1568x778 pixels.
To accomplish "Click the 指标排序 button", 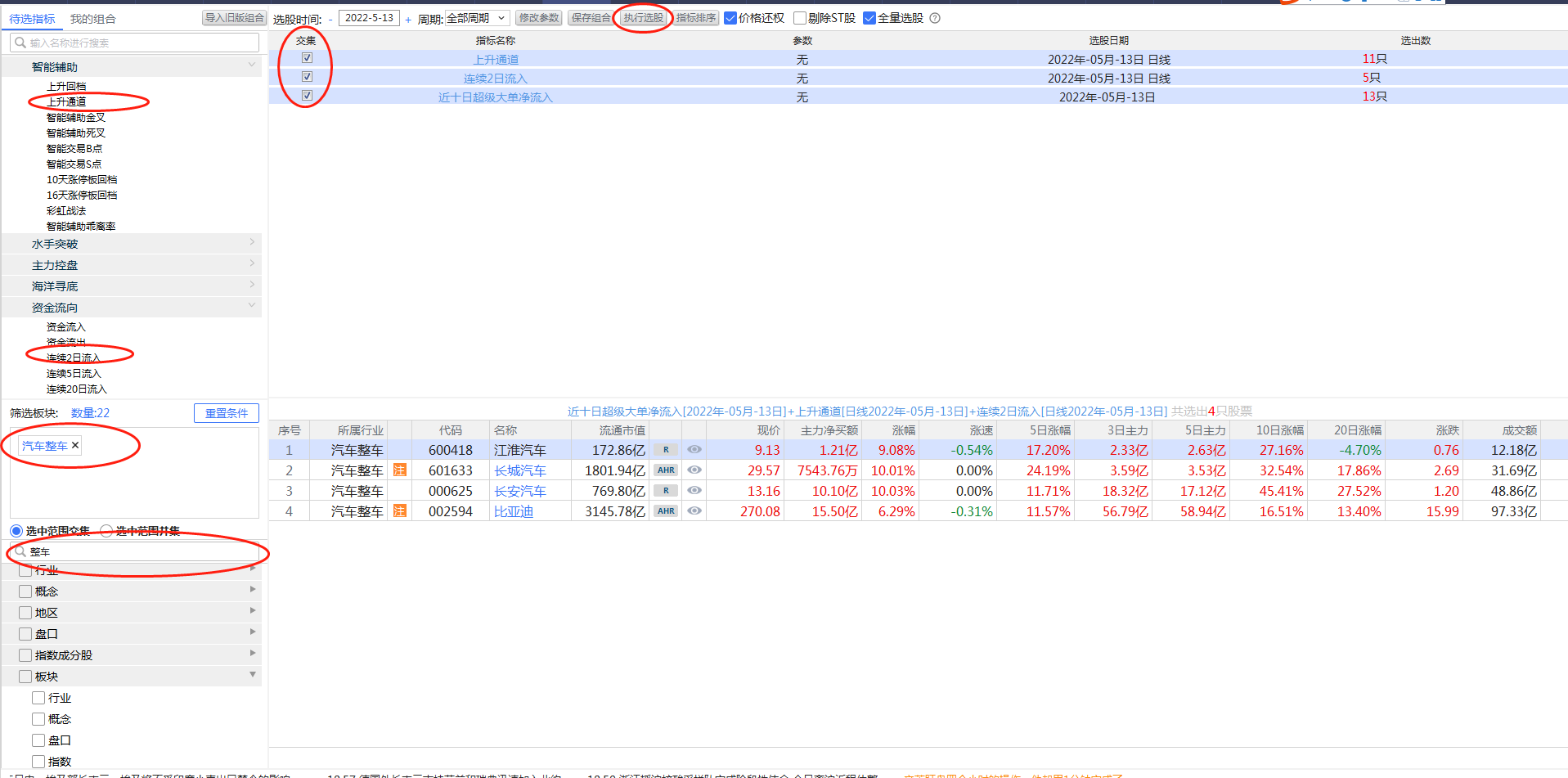I will (x=696, y=18).
